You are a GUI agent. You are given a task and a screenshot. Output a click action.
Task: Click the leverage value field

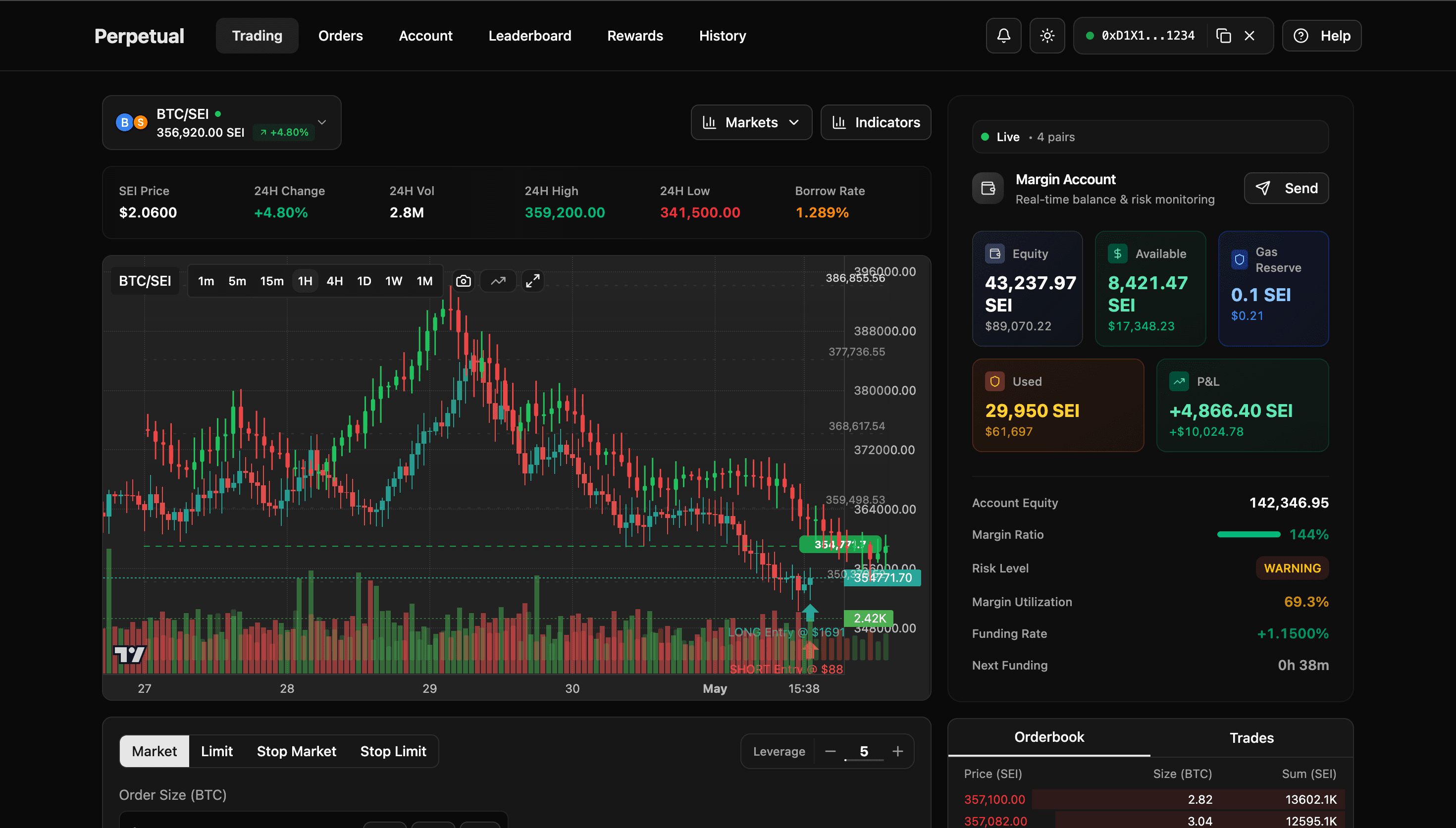(x=864, y=751)
